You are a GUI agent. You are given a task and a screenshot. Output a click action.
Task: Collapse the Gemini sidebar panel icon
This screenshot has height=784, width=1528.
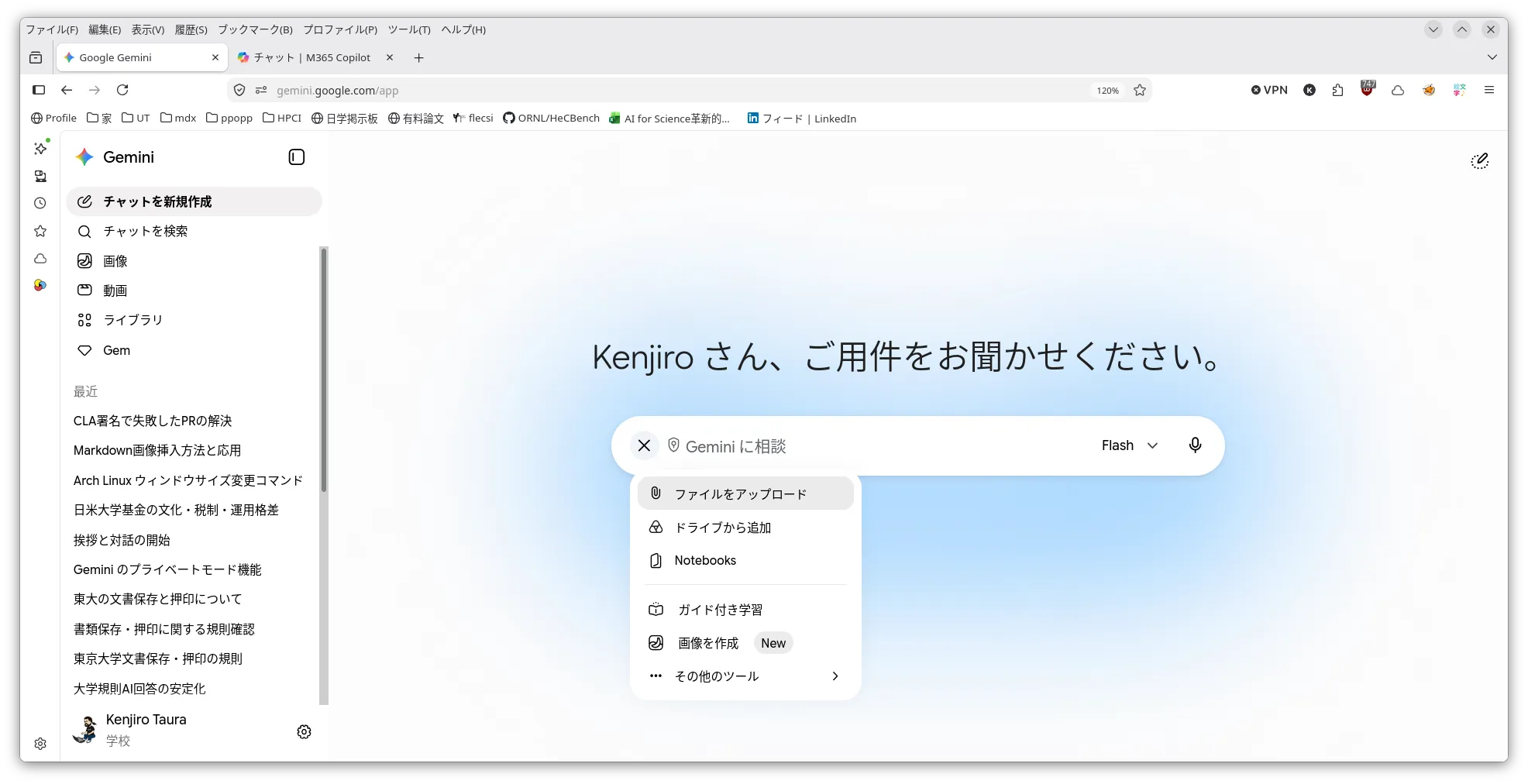(x=297, y=157)
